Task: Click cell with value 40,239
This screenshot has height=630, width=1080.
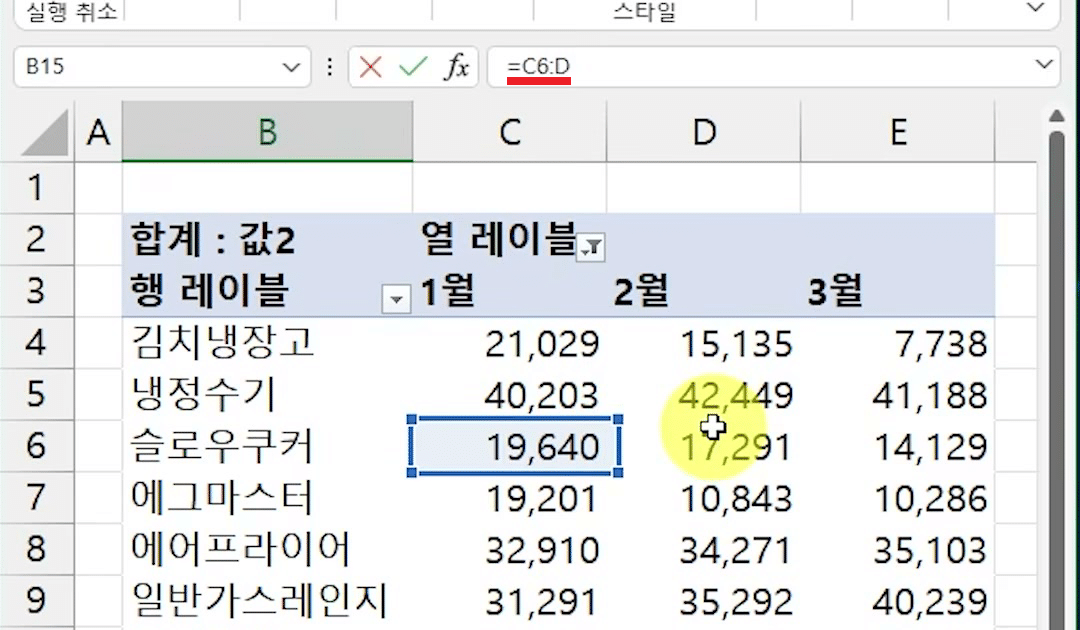Action: click(x=898, y=600)
